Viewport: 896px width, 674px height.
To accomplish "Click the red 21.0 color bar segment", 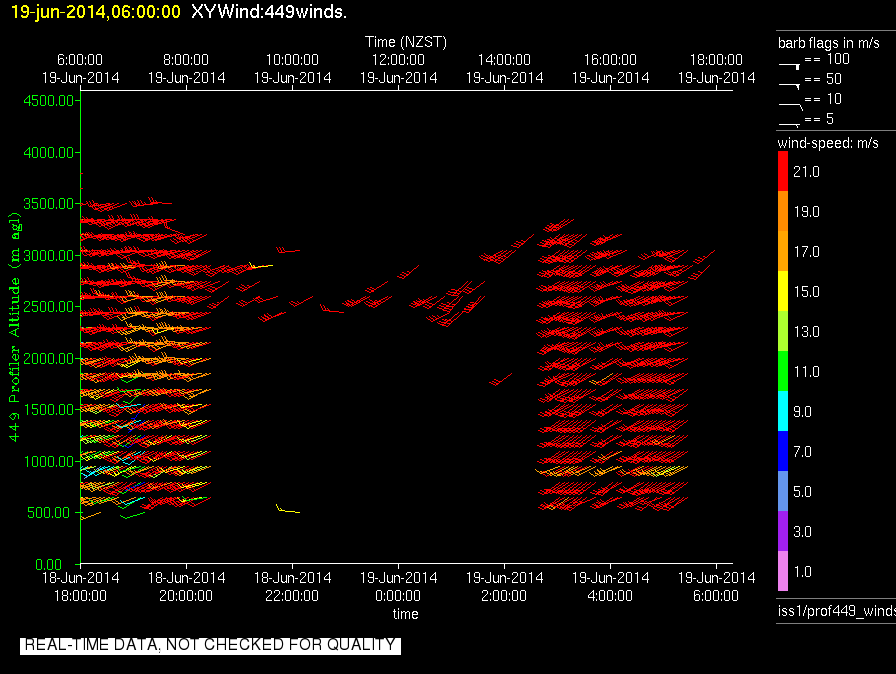I will pyautogui.click(x=783, y=171).
